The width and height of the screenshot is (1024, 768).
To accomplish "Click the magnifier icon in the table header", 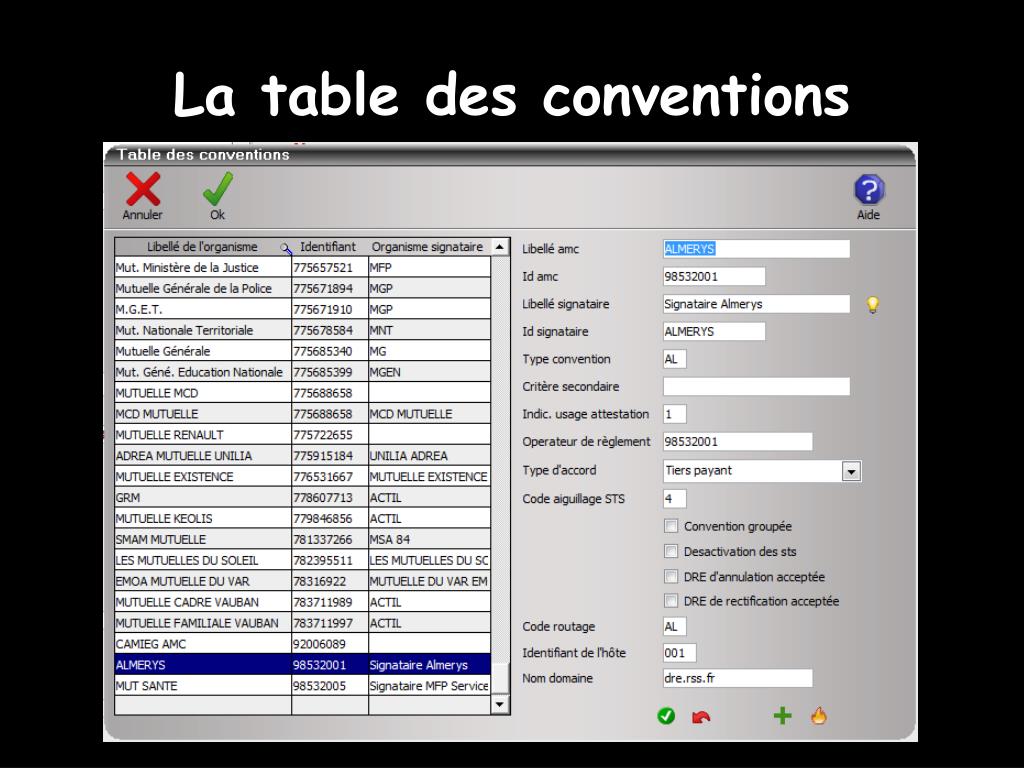I will point(285,248).
